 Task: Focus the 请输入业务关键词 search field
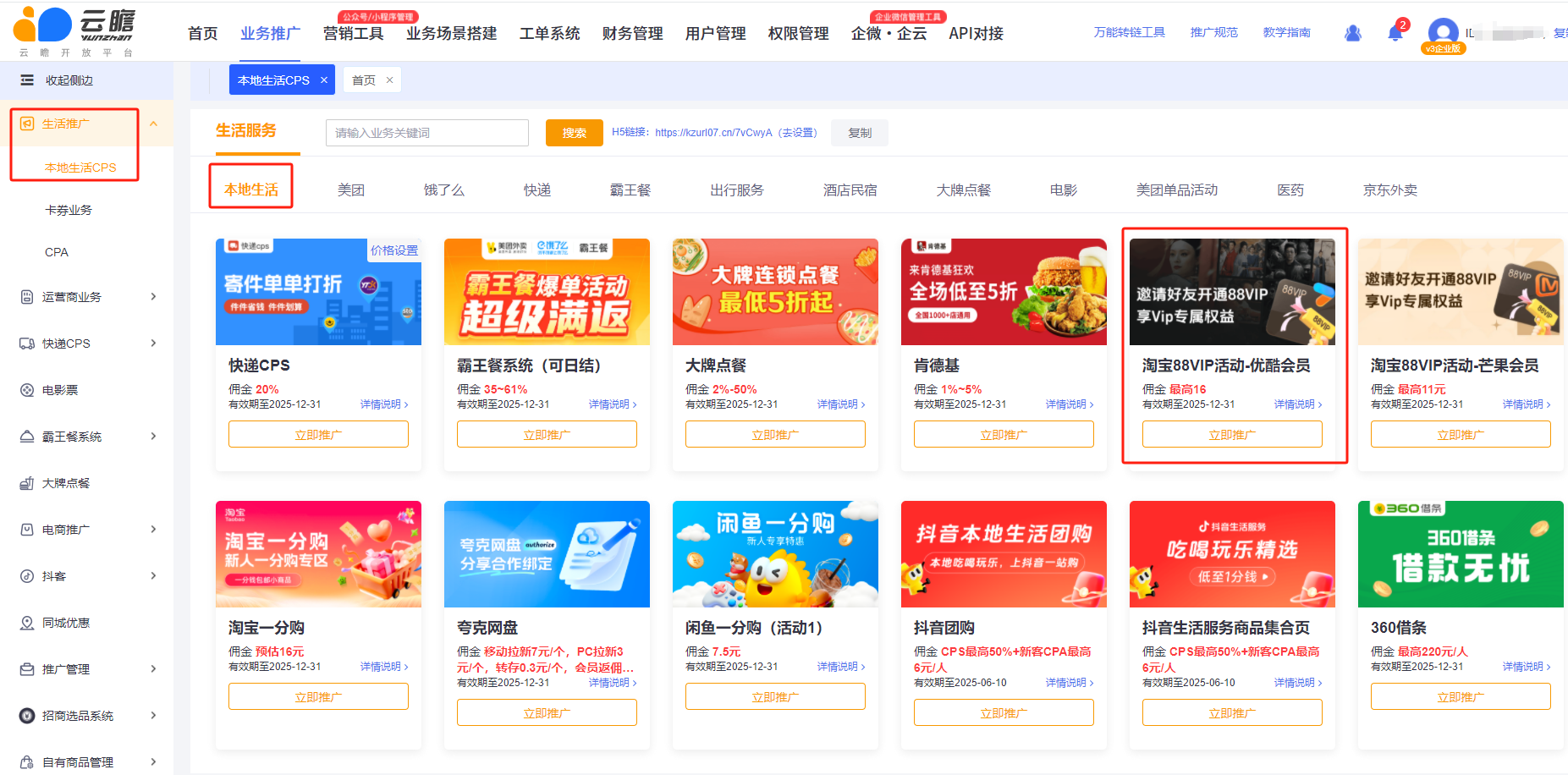tap(427, 133)
